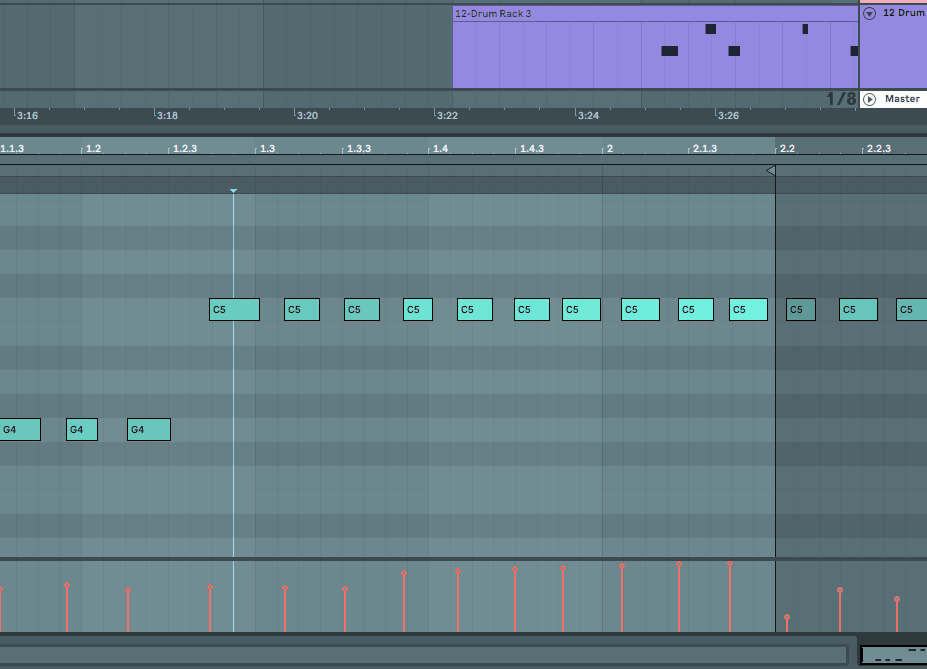Select the first C5 note in the MIDI editor
The height and width of the screenshot is (669, 927).
[x=234, y=309]
